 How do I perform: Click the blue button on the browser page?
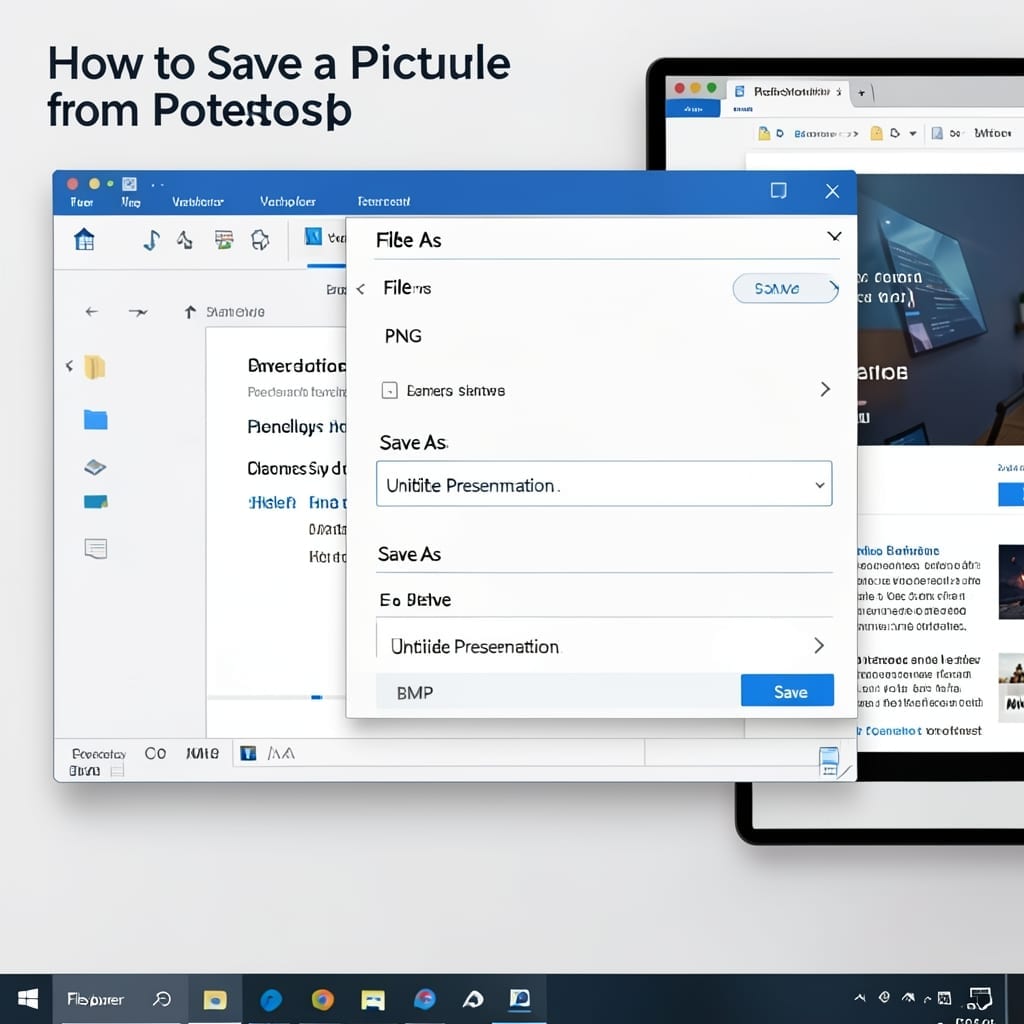[x=1011, y=494]
